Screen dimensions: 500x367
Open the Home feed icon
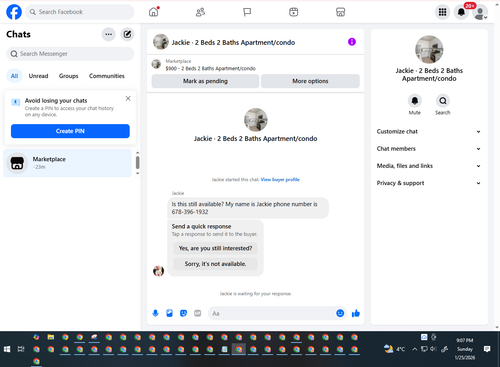tap(154, 12)
